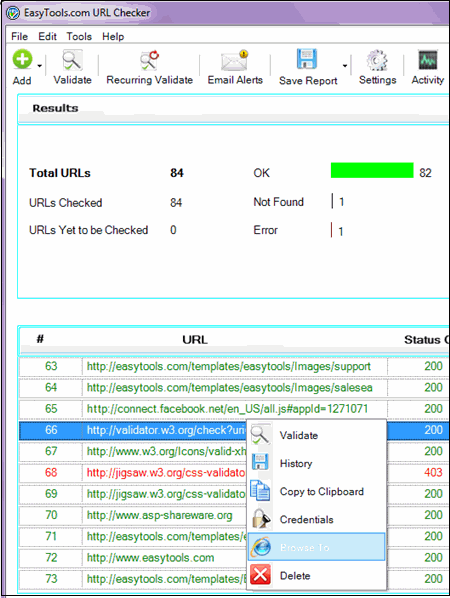The height and width of the screenshot is (598, 450).
Task: Click the context menu Validate magnifier icon
Action: (261, 435)
